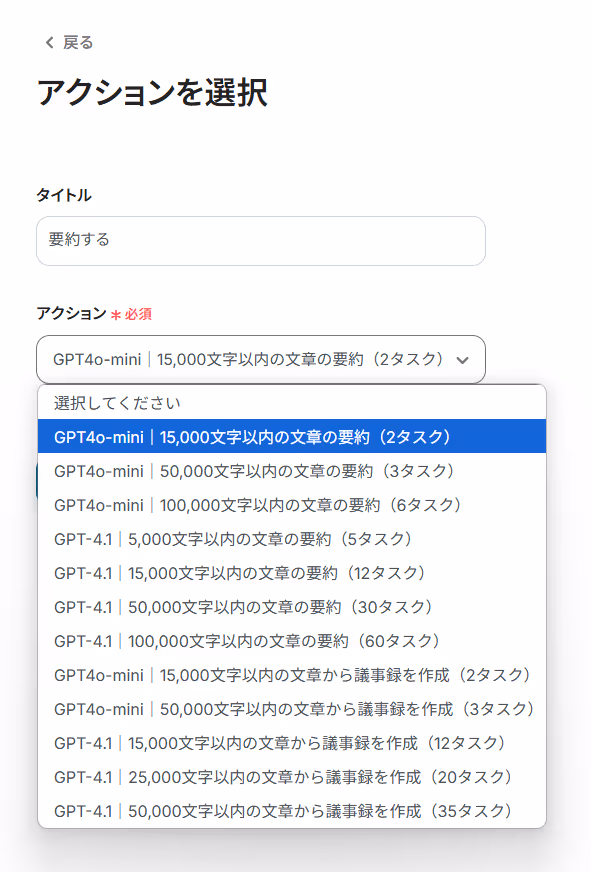Click the アクションを選択 page heading
Viewport: 591px width, 872px height.
(x=152, y=92)
